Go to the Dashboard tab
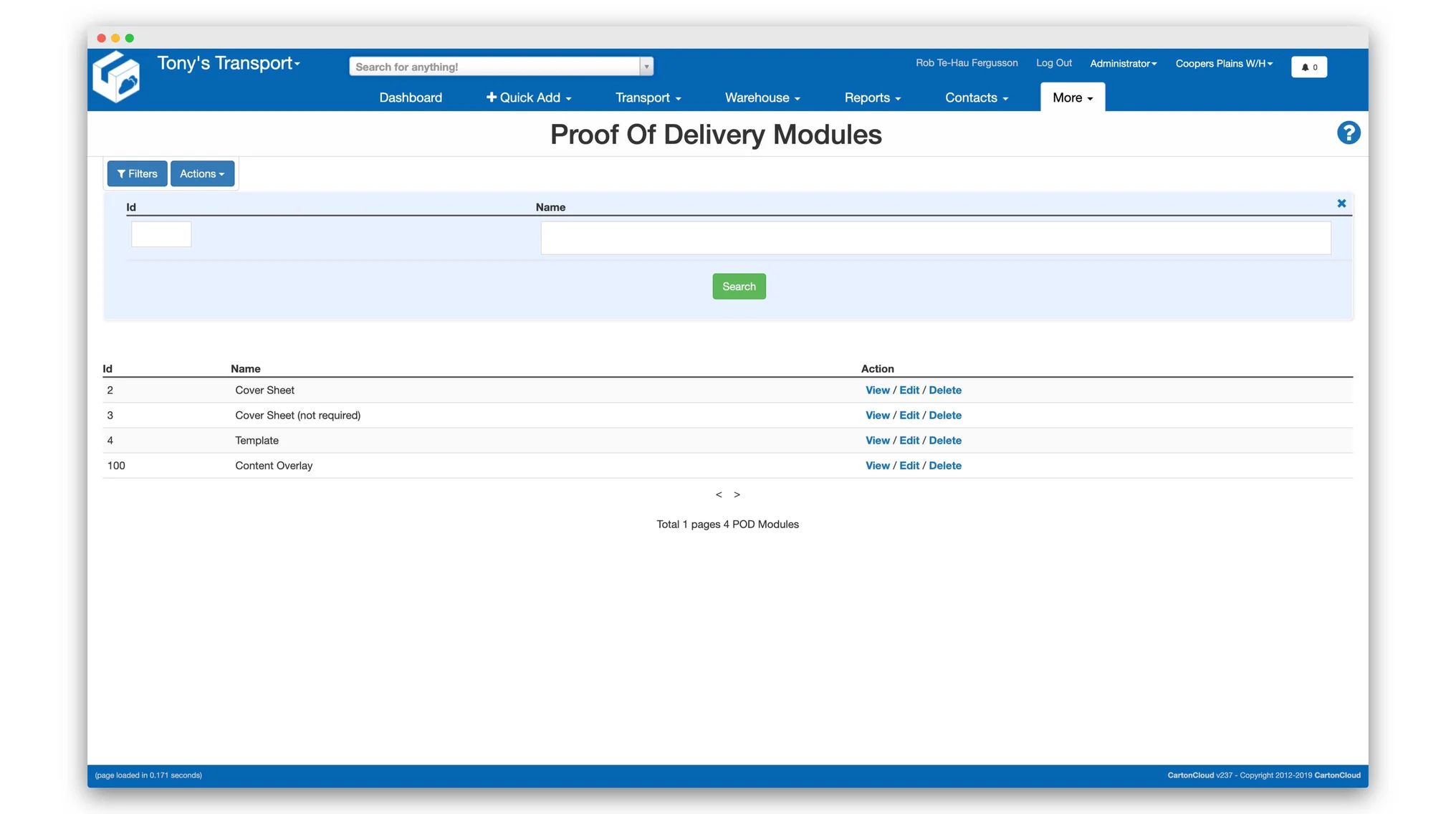Image resolution: width=1456 pixels, height=814 pixels. click(x=411, y=97)
